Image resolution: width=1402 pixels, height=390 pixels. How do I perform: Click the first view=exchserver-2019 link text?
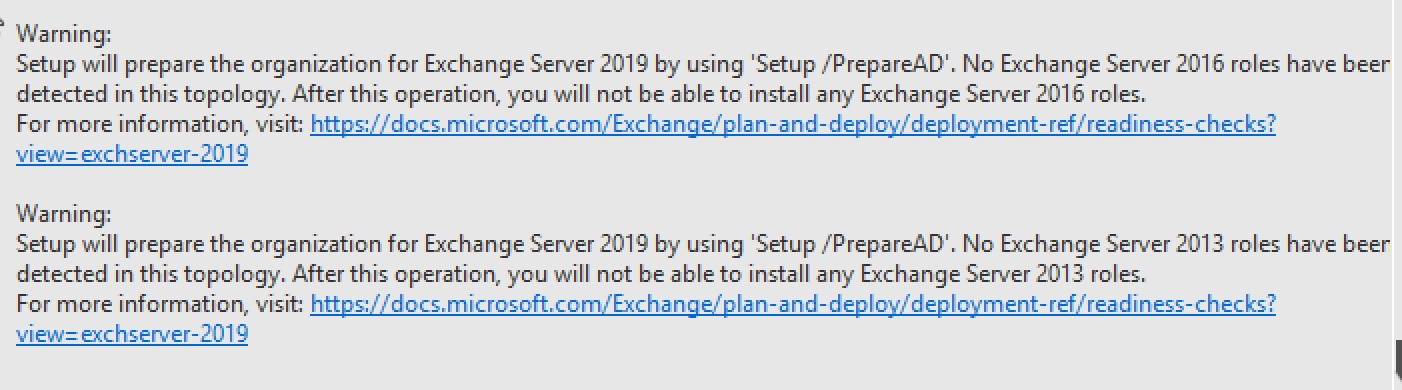pos(132,155)
